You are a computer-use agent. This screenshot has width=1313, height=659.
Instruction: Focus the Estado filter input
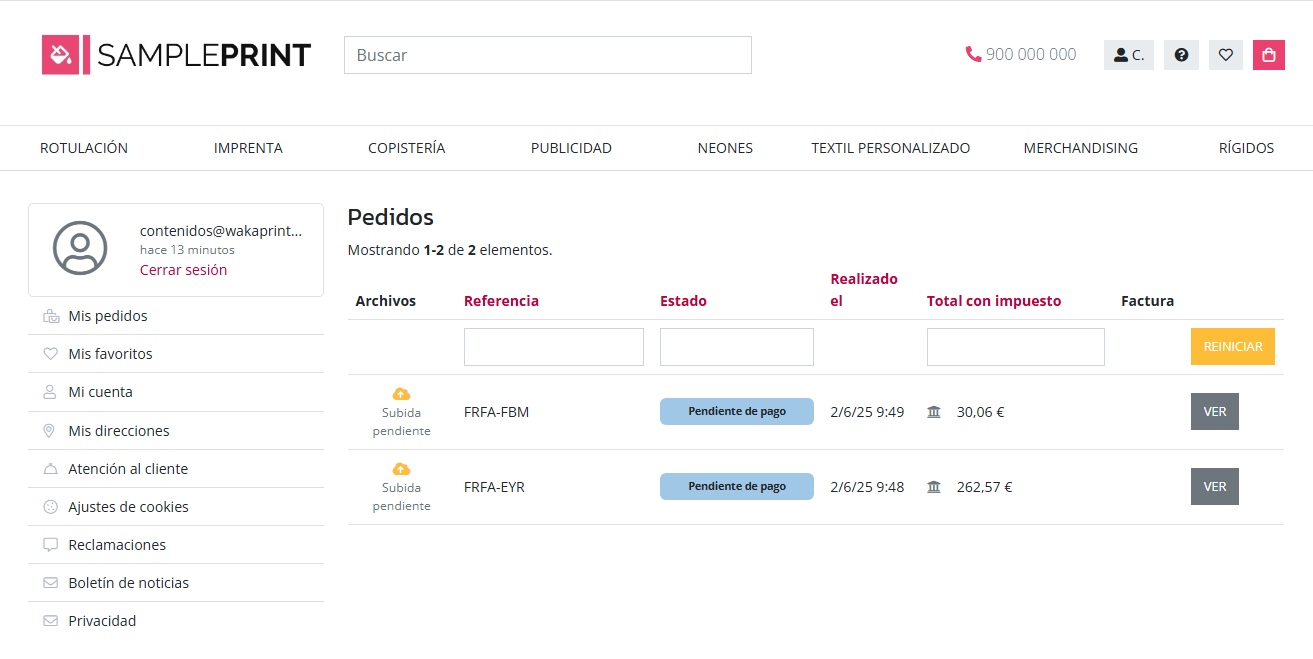pos(736,347)
